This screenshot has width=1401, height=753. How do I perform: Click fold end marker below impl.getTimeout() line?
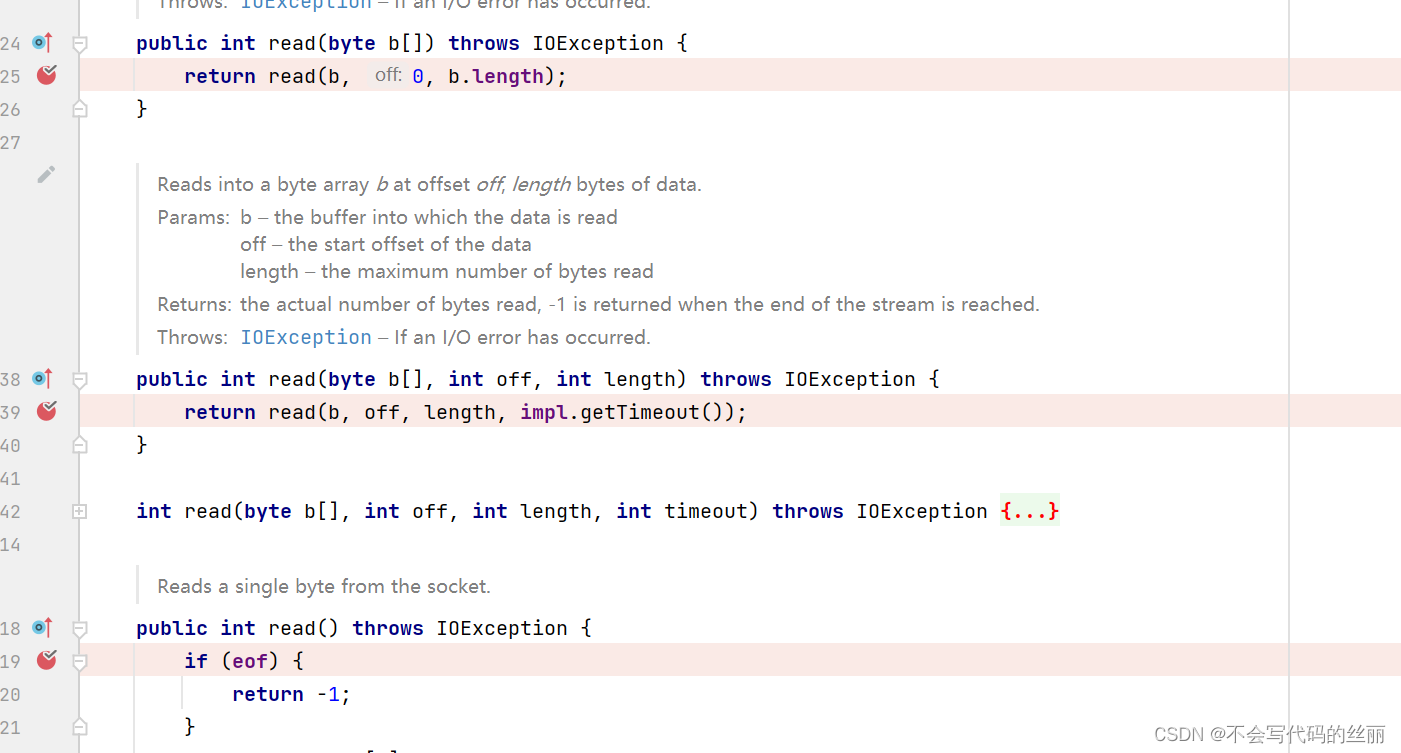point(80,445)
